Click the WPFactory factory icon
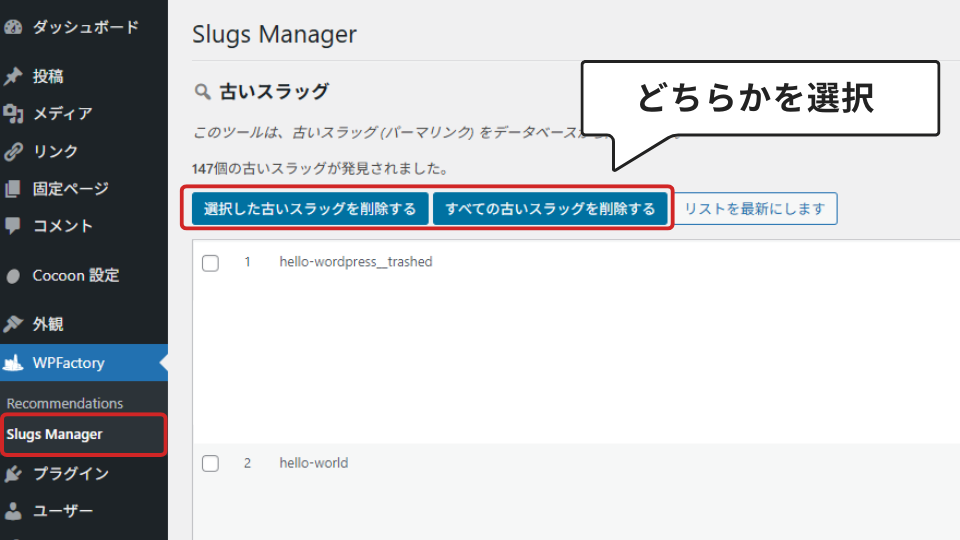This screenshot has width=960, height=540. [13, 363]
